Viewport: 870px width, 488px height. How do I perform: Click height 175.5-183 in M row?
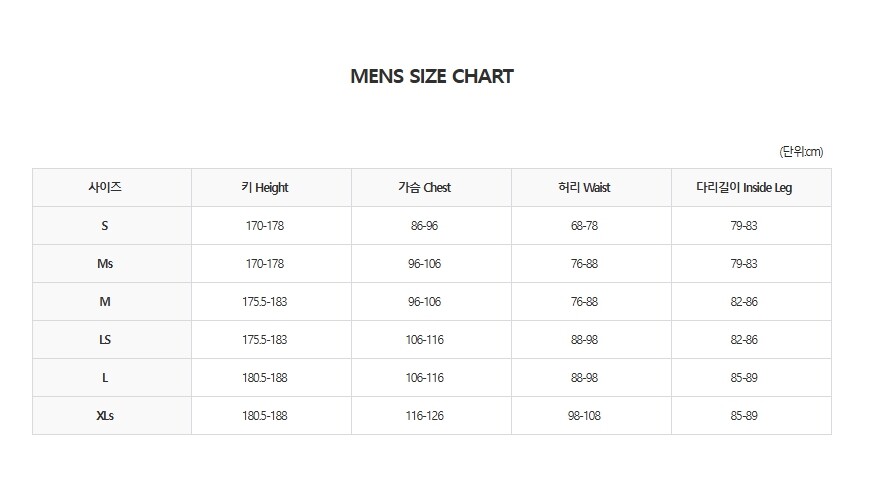click(x=265, y=302)
